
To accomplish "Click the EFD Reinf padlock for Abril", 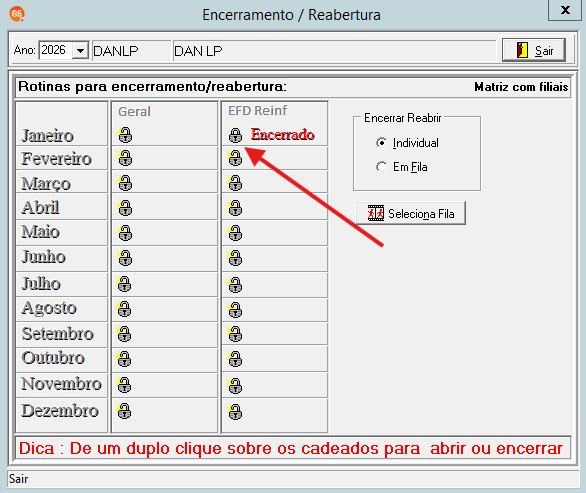I will pos(235,208).
